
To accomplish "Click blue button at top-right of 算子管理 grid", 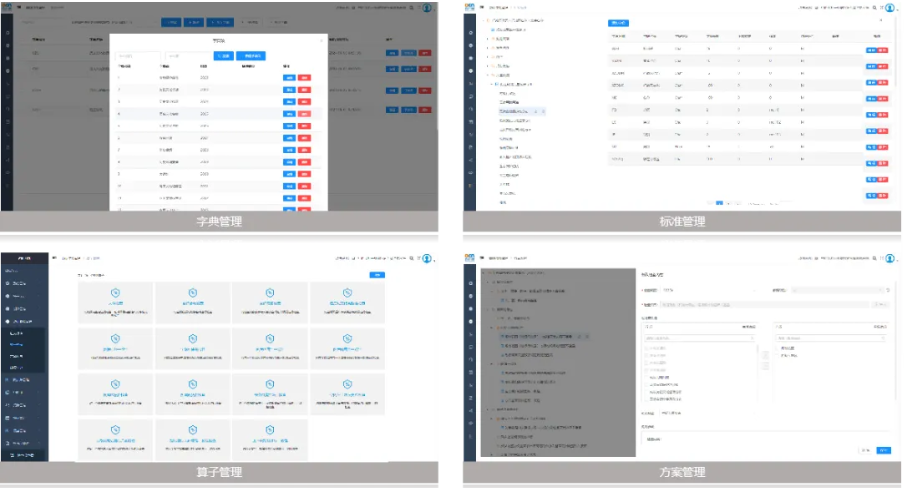I will pos(377,274).
